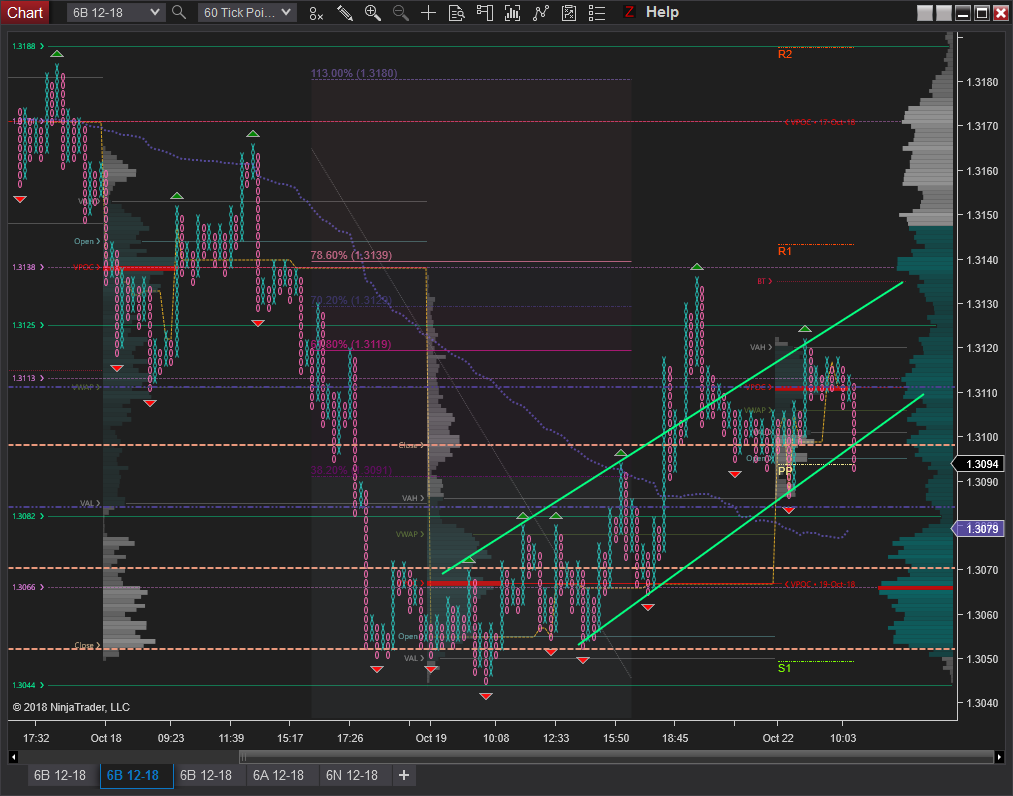Select the S1 pivot label
The width and height of the screenshot is (1013, 796).
coord(784,668)
